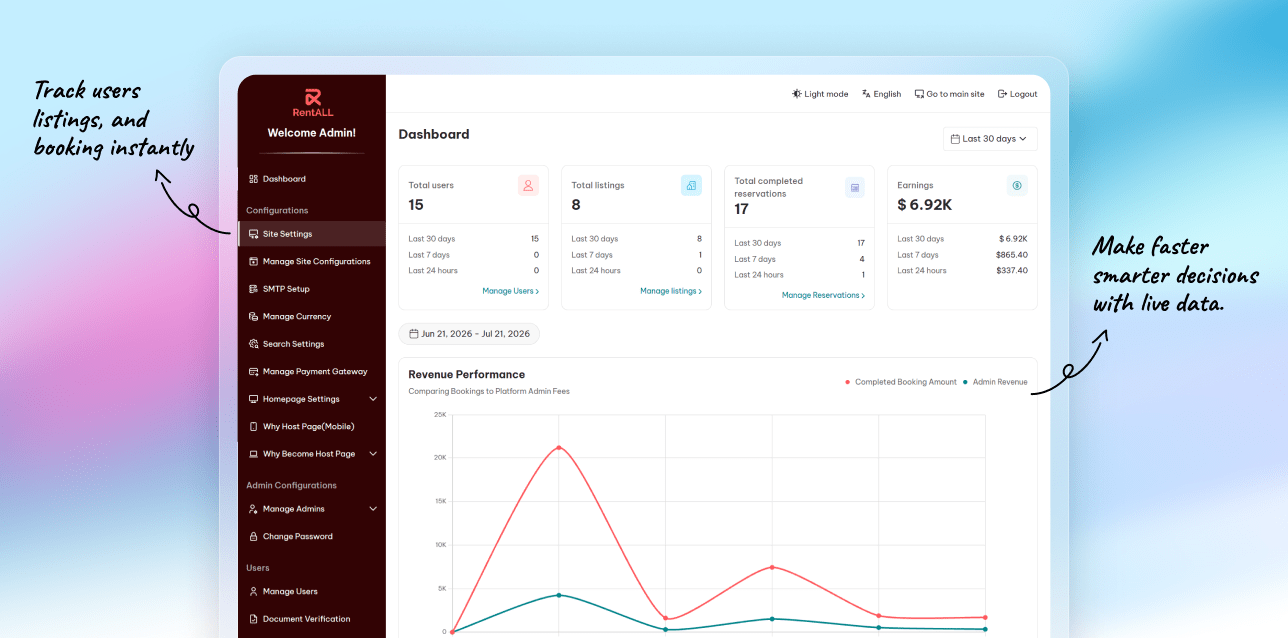Click the Manage Site Configurations icon

[254, 261]
